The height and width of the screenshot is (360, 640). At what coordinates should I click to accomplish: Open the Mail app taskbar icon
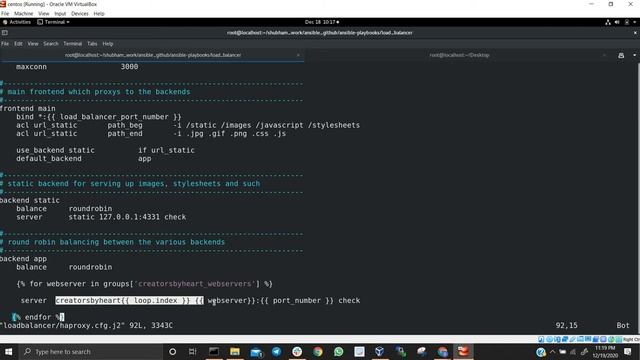click(x=256, y=352)
